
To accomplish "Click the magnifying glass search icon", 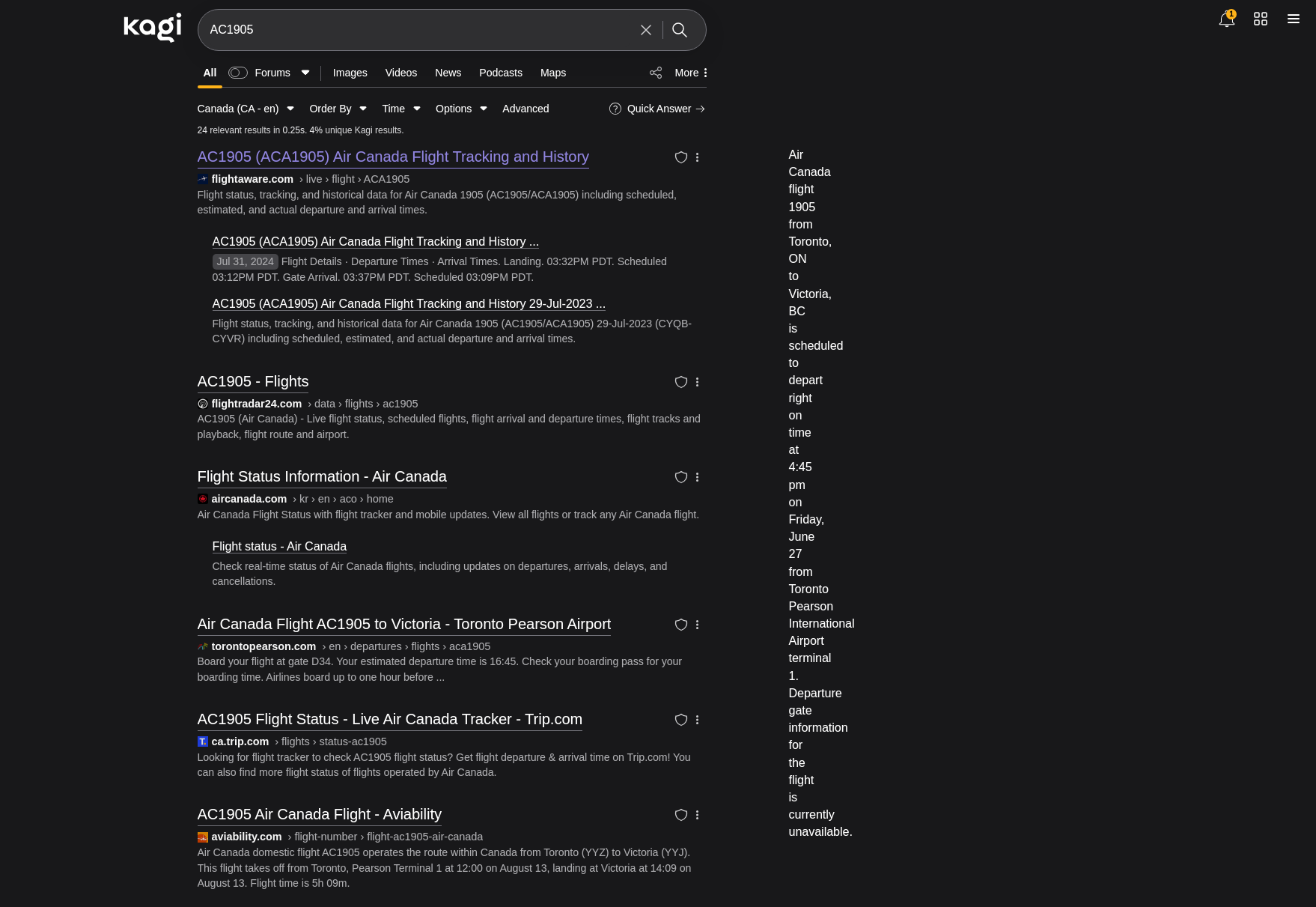I will click(x=680, y=30).
